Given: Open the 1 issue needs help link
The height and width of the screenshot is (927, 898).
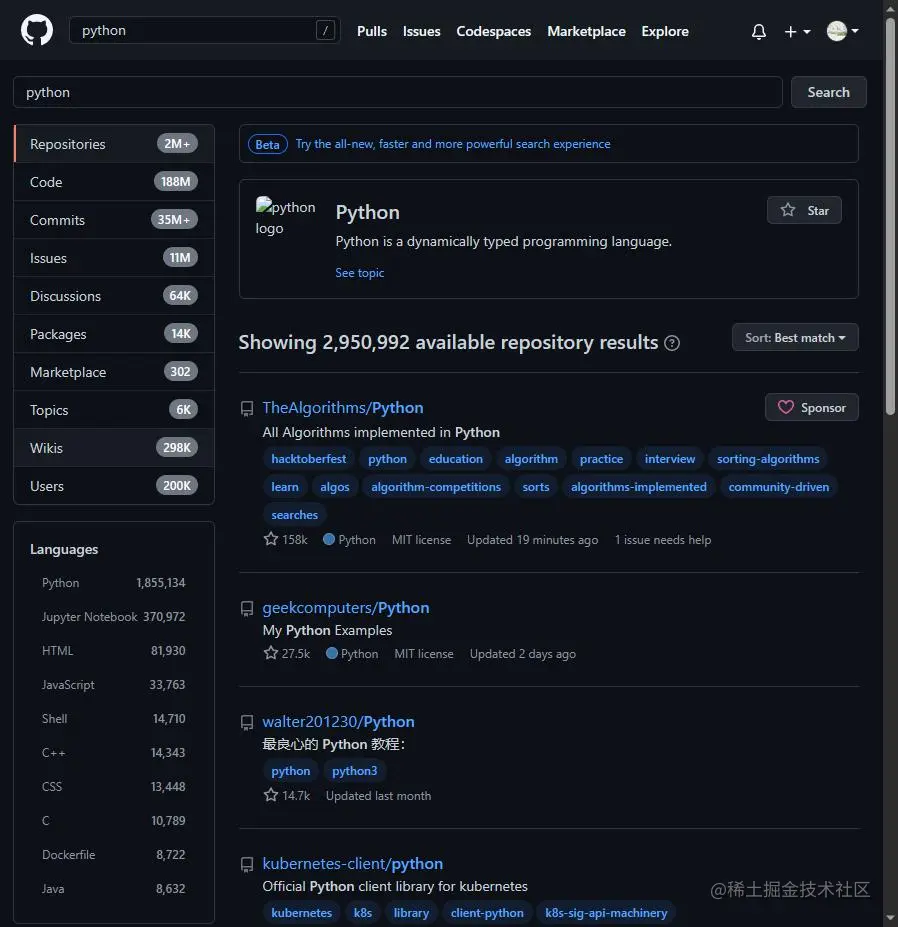Looking at the screenshot, I should coord(663,539).
